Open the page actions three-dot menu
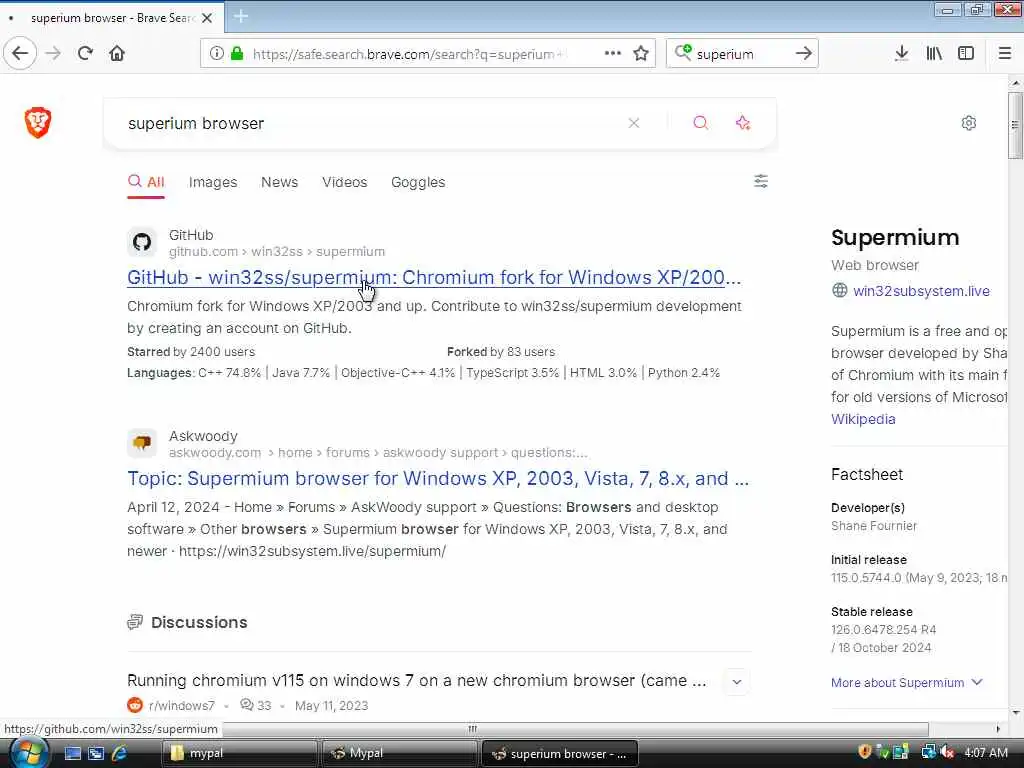This screenshot has height=768, width=1024. click(x=613, y=54)
